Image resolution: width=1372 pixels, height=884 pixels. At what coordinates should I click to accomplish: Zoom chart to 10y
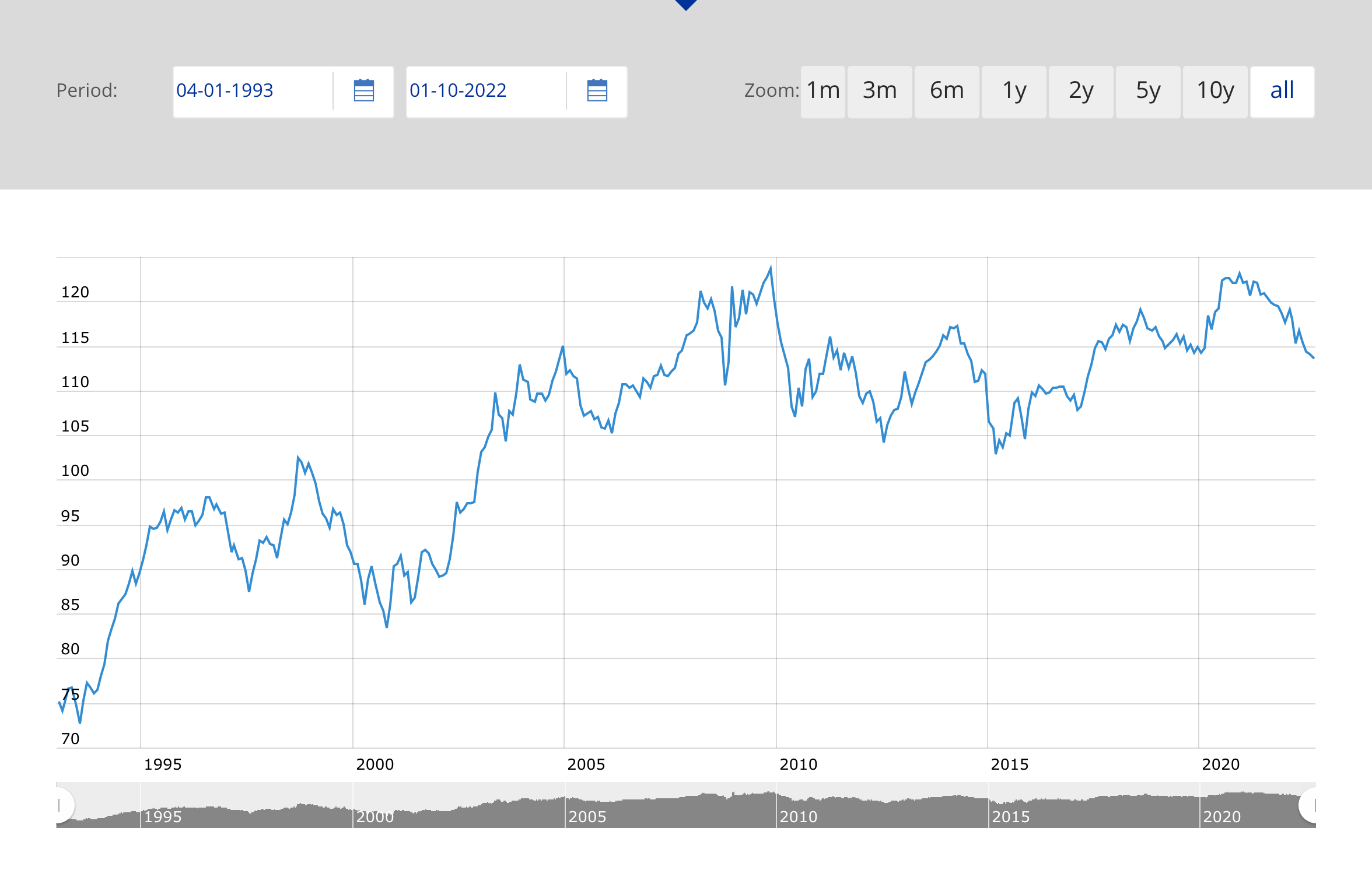1214,92
